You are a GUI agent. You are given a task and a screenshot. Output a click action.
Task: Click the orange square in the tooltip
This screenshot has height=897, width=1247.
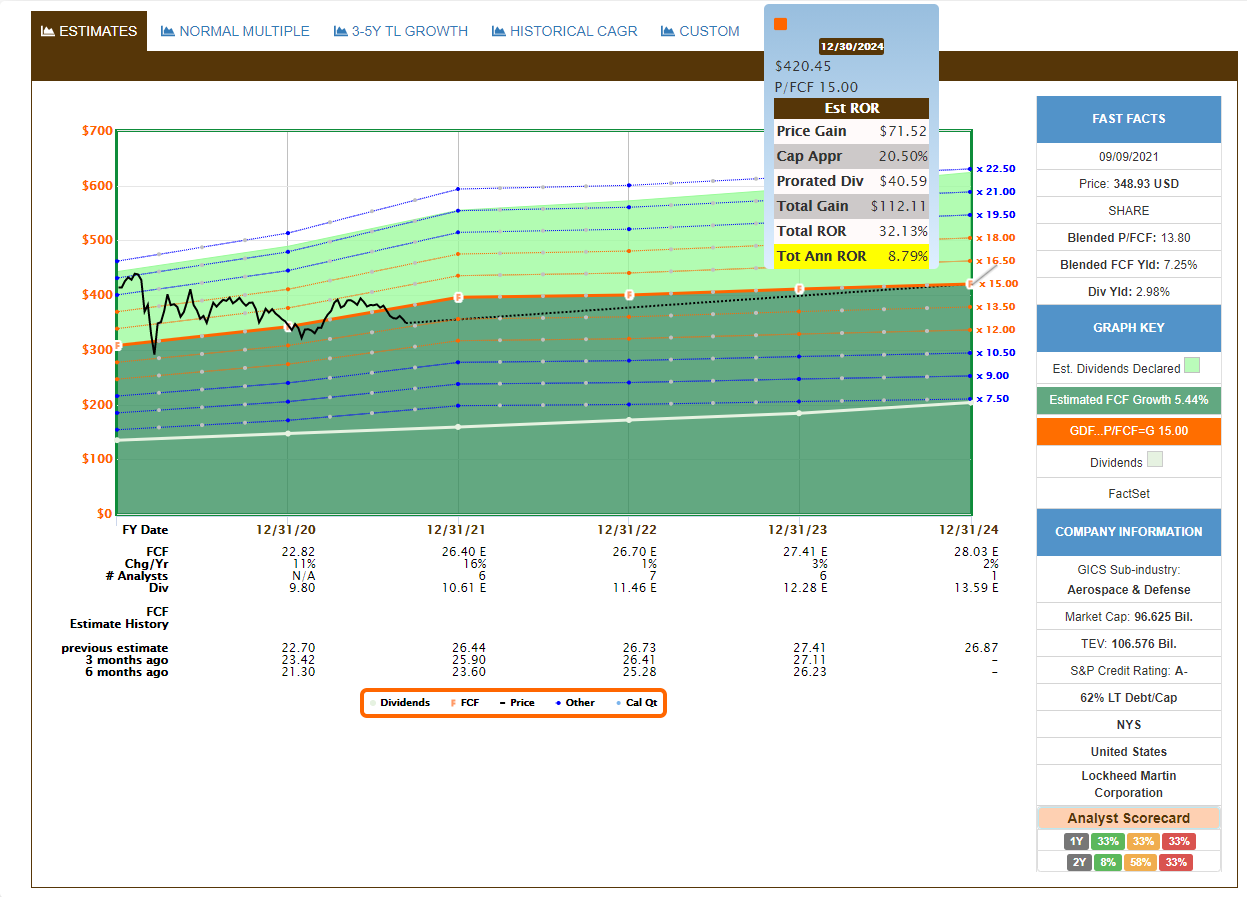pyautogui.click(x=781, y=24)
